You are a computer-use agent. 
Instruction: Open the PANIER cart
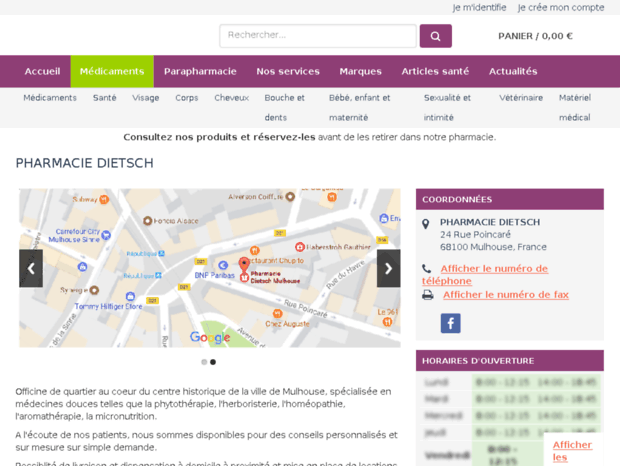coord(535,36)
